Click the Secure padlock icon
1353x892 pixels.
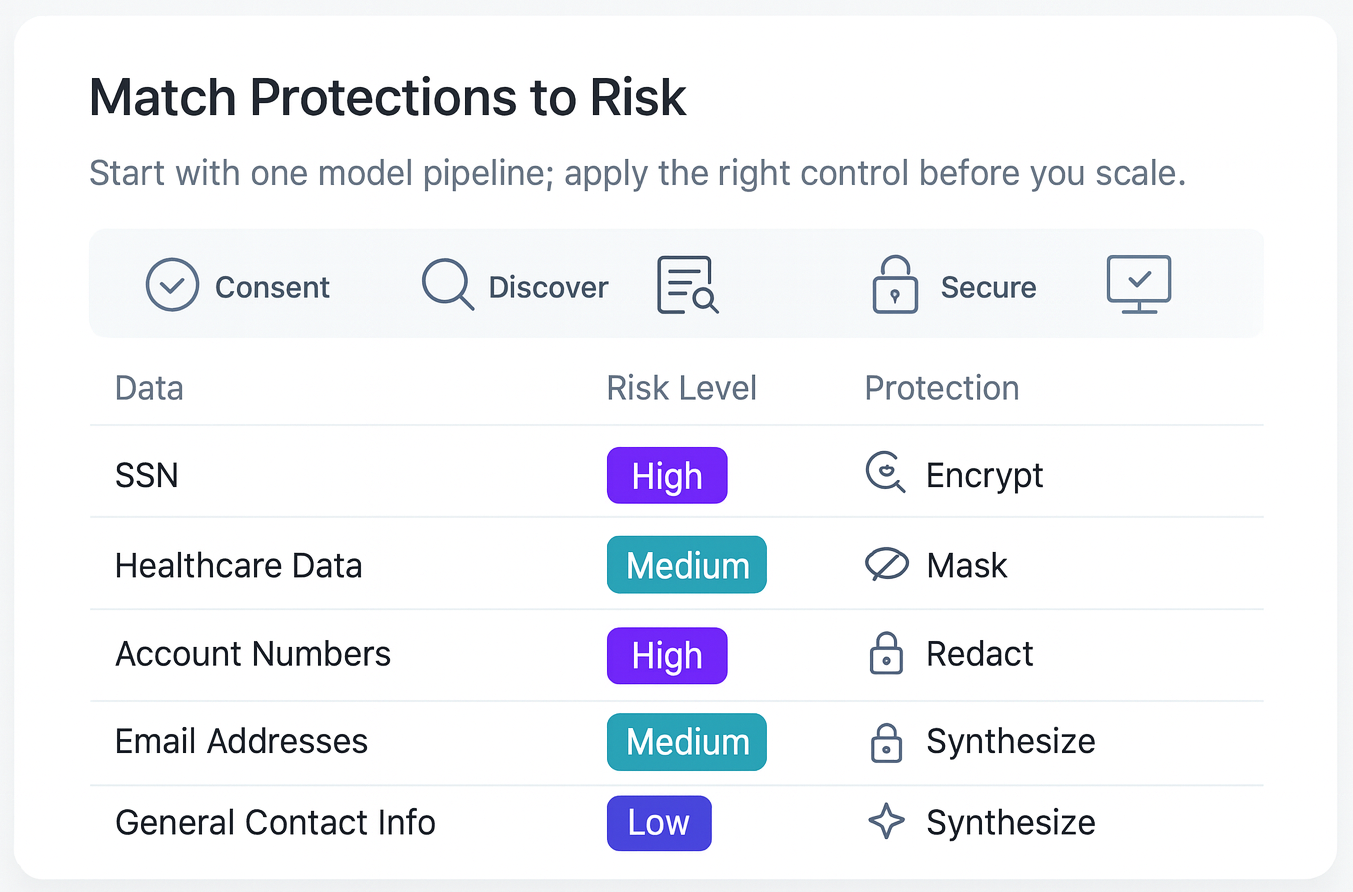click(x=895, y=285)
